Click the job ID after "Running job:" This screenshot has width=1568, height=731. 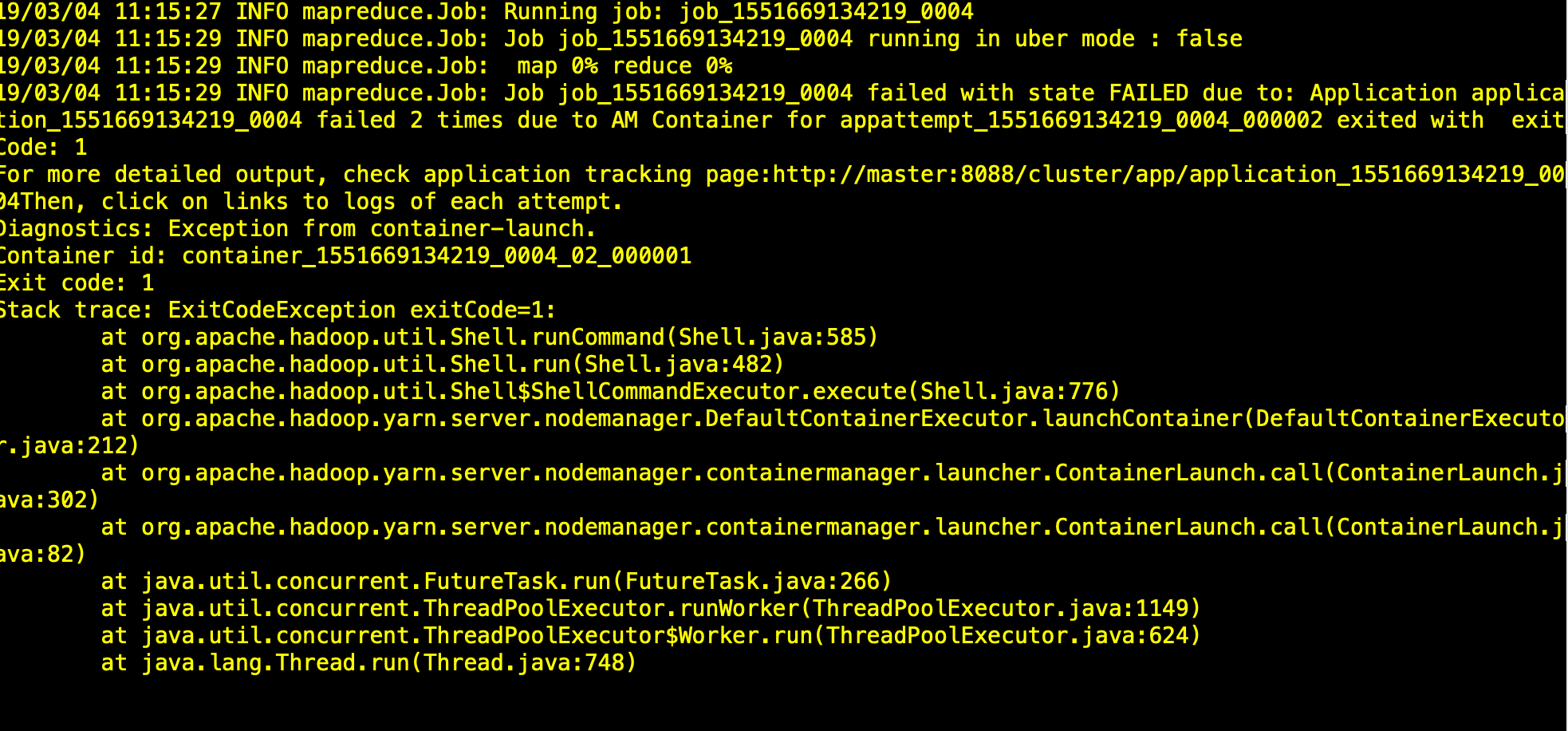tap(825, 12)
